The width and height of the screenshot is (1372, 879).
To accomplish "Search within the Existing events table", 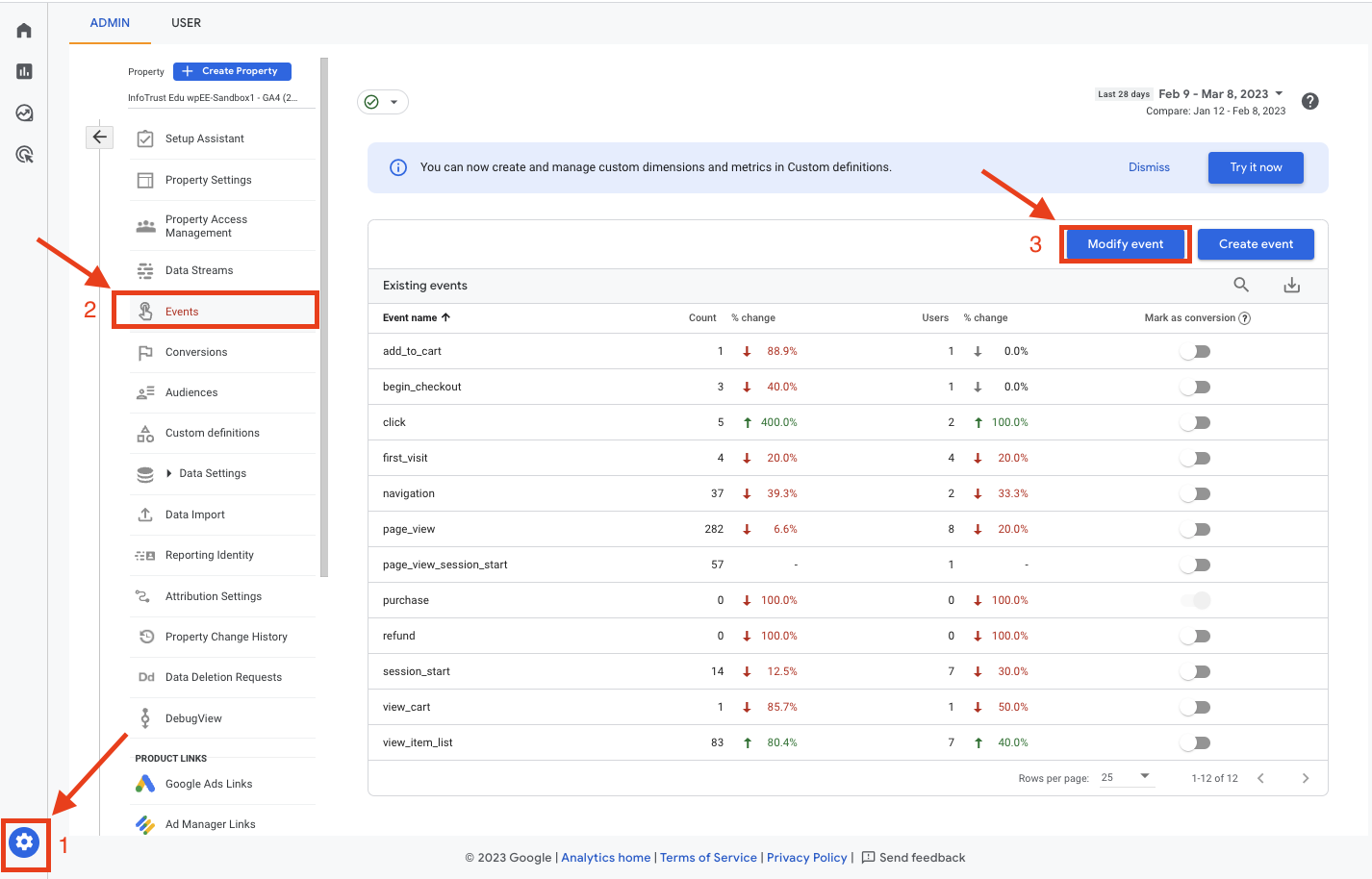I will coord(1241,285).
